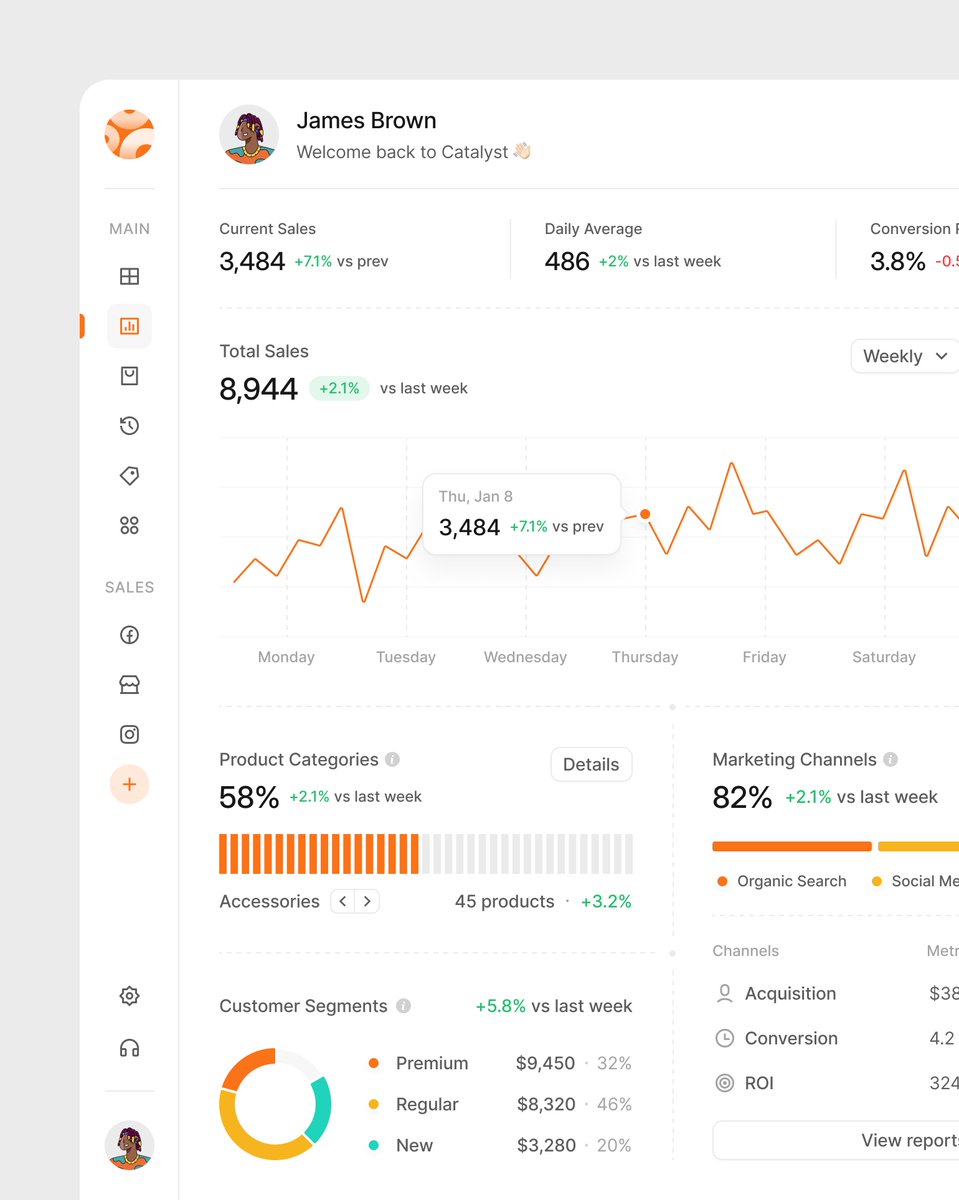The image size is (959, 1200).
Task: Click the Tuesday axis label
Action: [406, 657]
